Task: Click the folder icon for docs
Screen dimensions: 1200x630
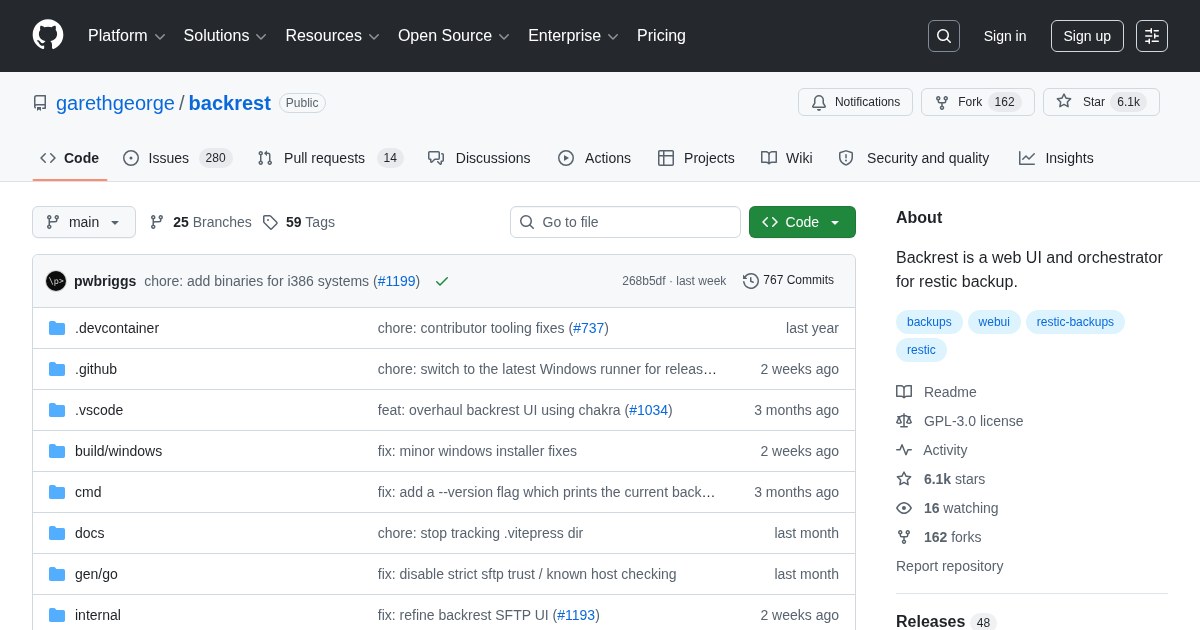Action: (57, 533)
